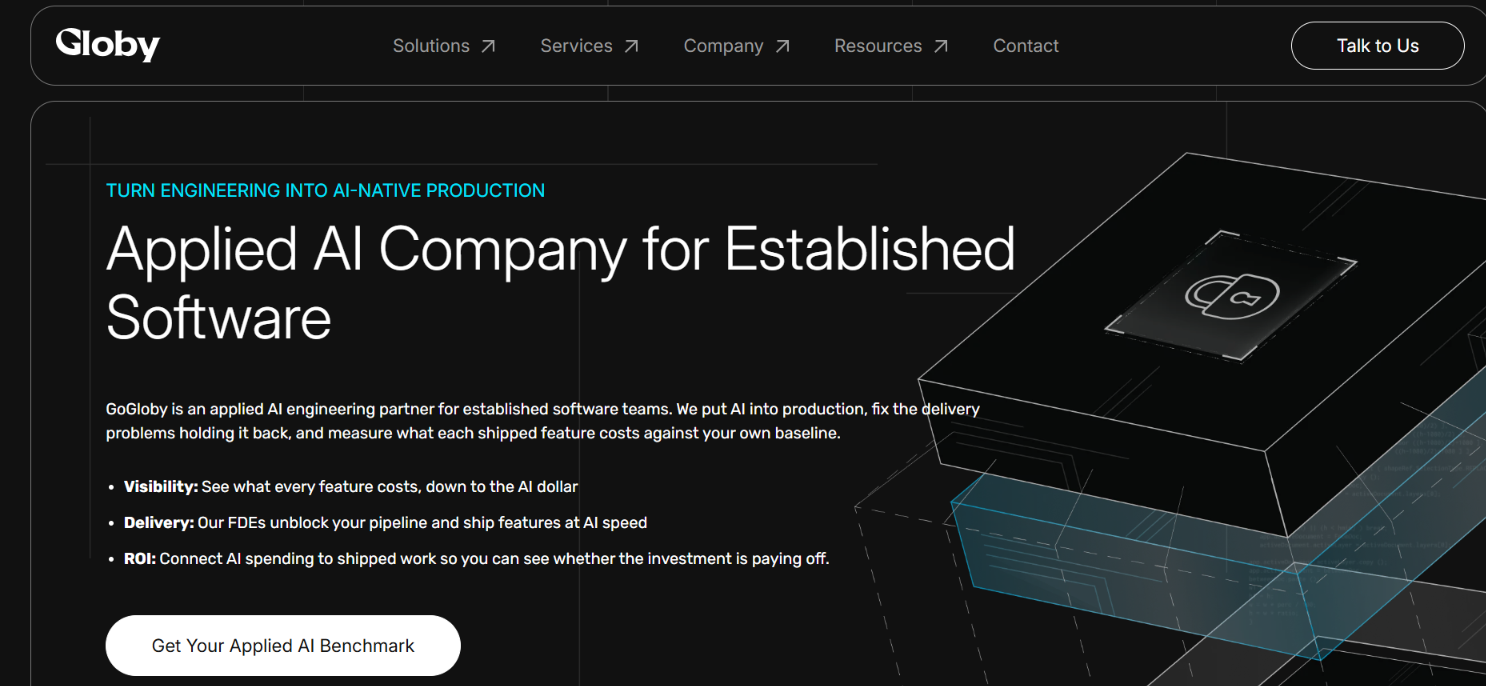Click the 'ROI:' bullet point
1486x686 pixels.
[x=476, y=559]
